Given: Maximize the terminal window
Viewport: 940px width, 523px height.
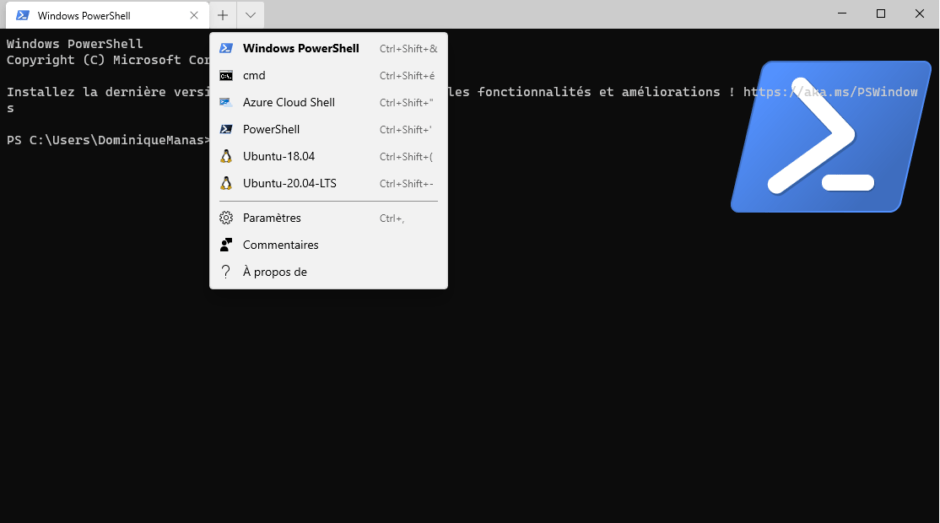Looking at the screenshot, I should [x=880, y=14].
